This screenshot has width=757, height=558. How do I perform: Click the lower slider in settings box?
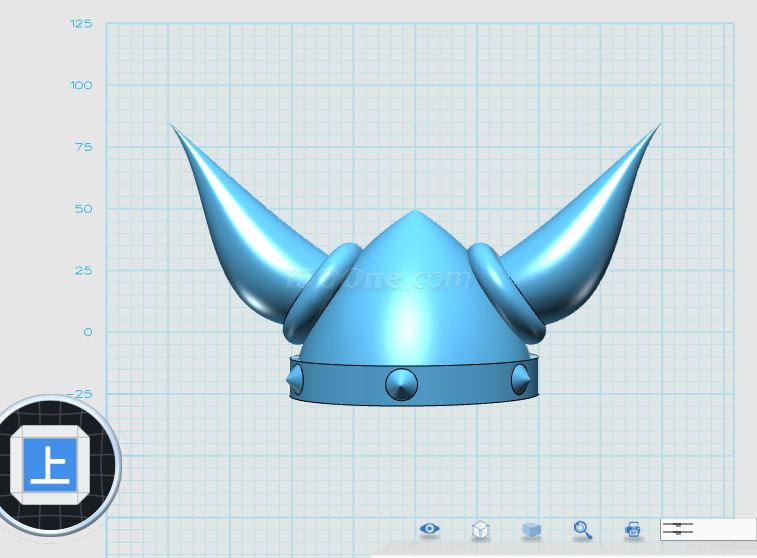678,533
